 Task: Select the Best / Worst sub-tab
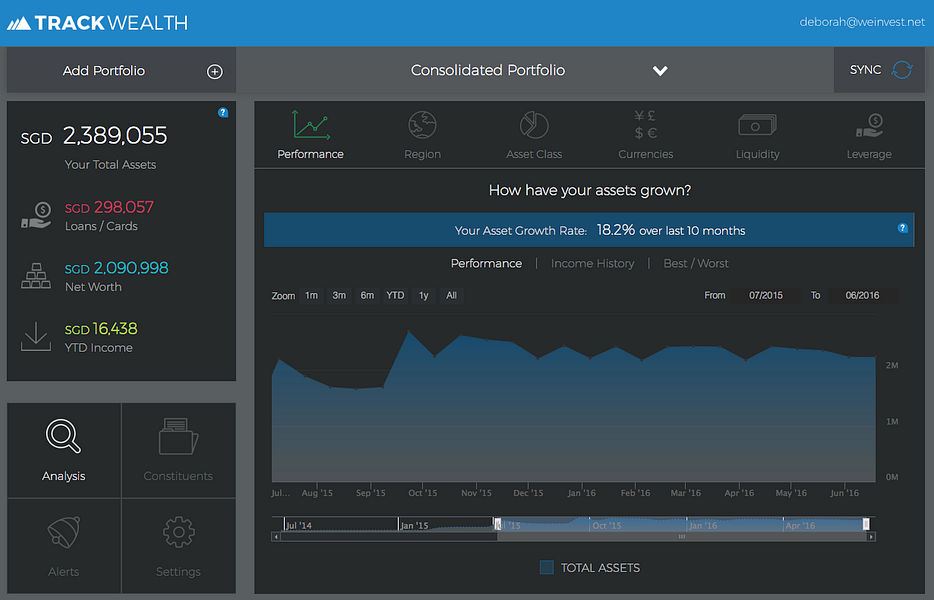(x=696, y=263)
